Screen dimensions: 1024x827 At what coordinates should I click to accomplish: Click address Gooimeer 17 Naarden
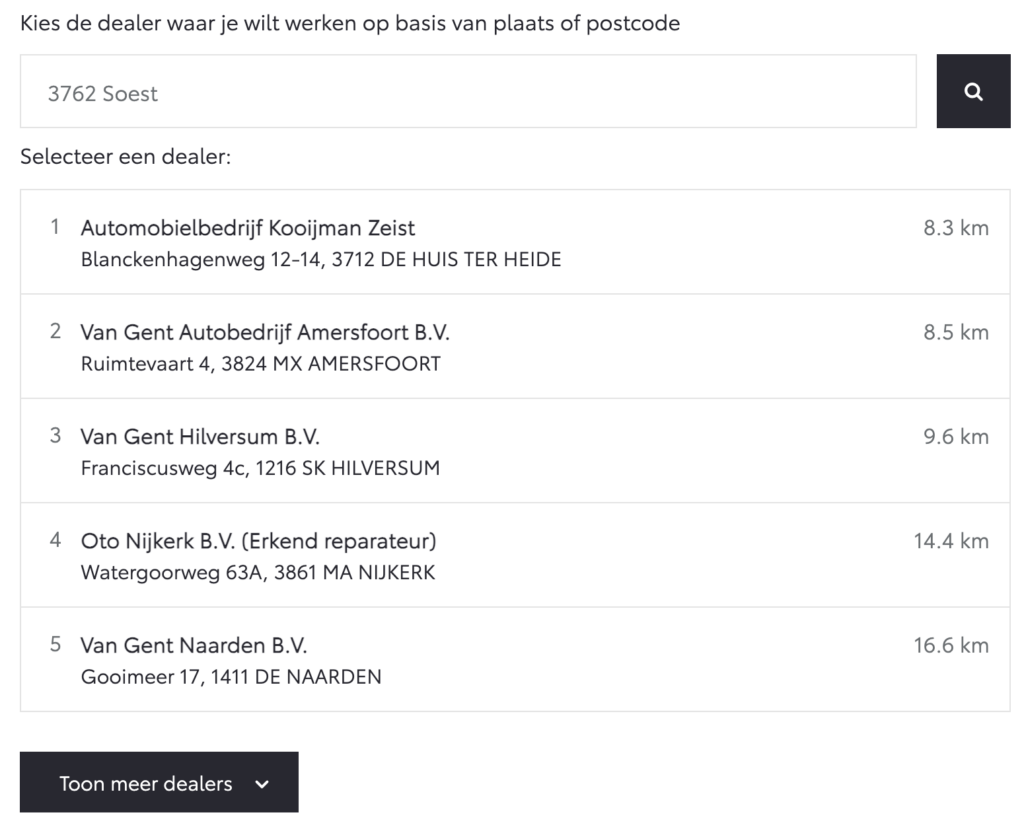click(x=231, y=677)
